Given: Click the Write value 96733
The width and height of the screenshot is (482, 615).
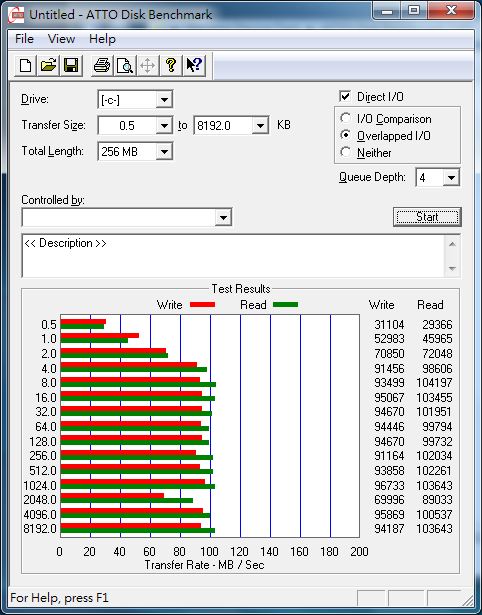Looking at the screenshot, I should pyautogui.click(x=389, y=485).
